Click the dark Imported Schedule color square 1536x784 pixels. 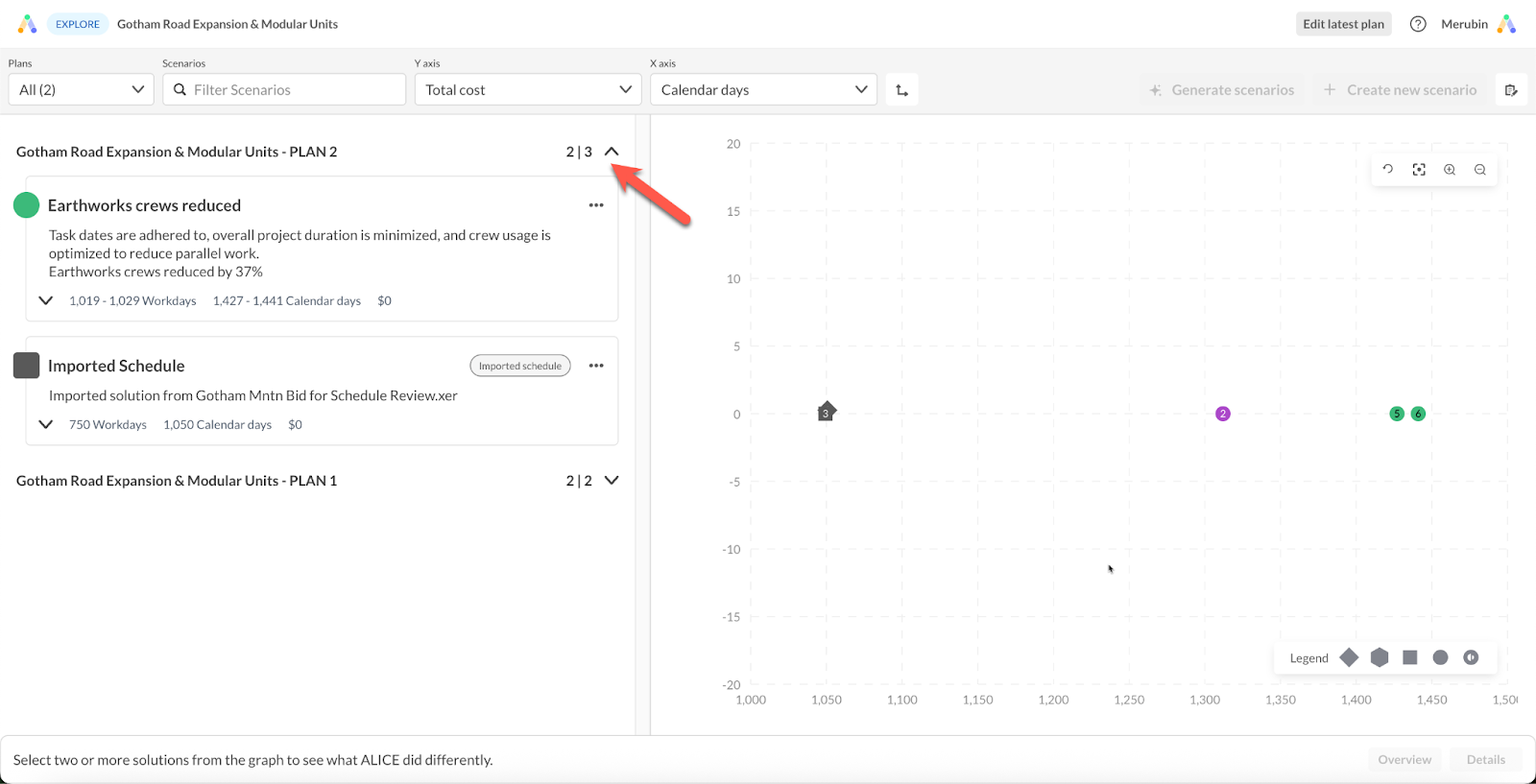[27, 365]
